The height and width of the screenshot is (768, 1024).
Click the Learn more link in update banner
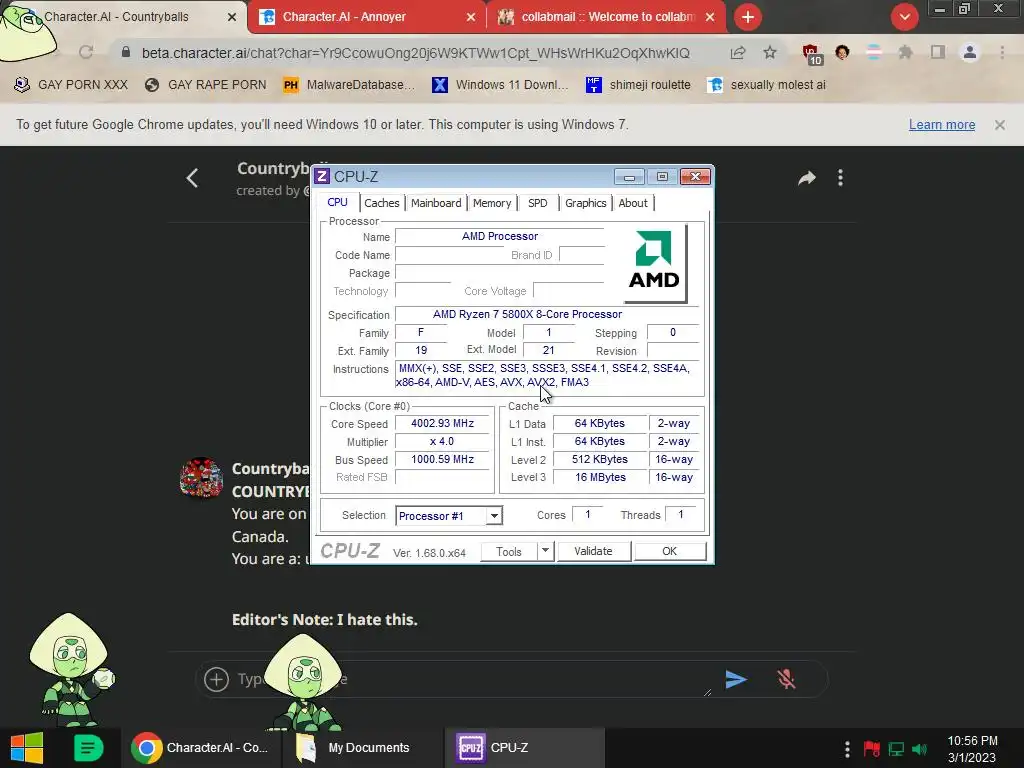pos(942,125)
